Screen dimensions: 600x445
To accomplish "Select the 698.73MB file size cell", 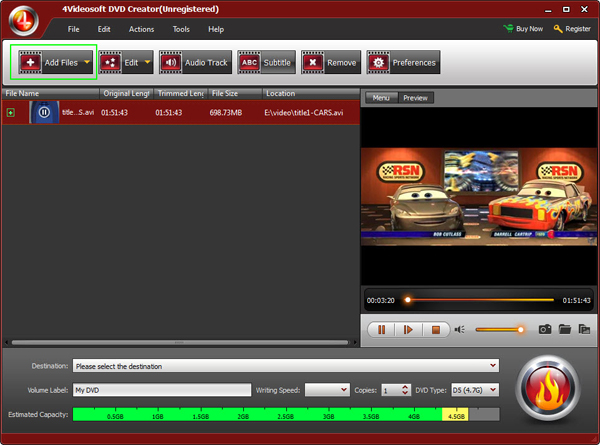I will 225,112.
